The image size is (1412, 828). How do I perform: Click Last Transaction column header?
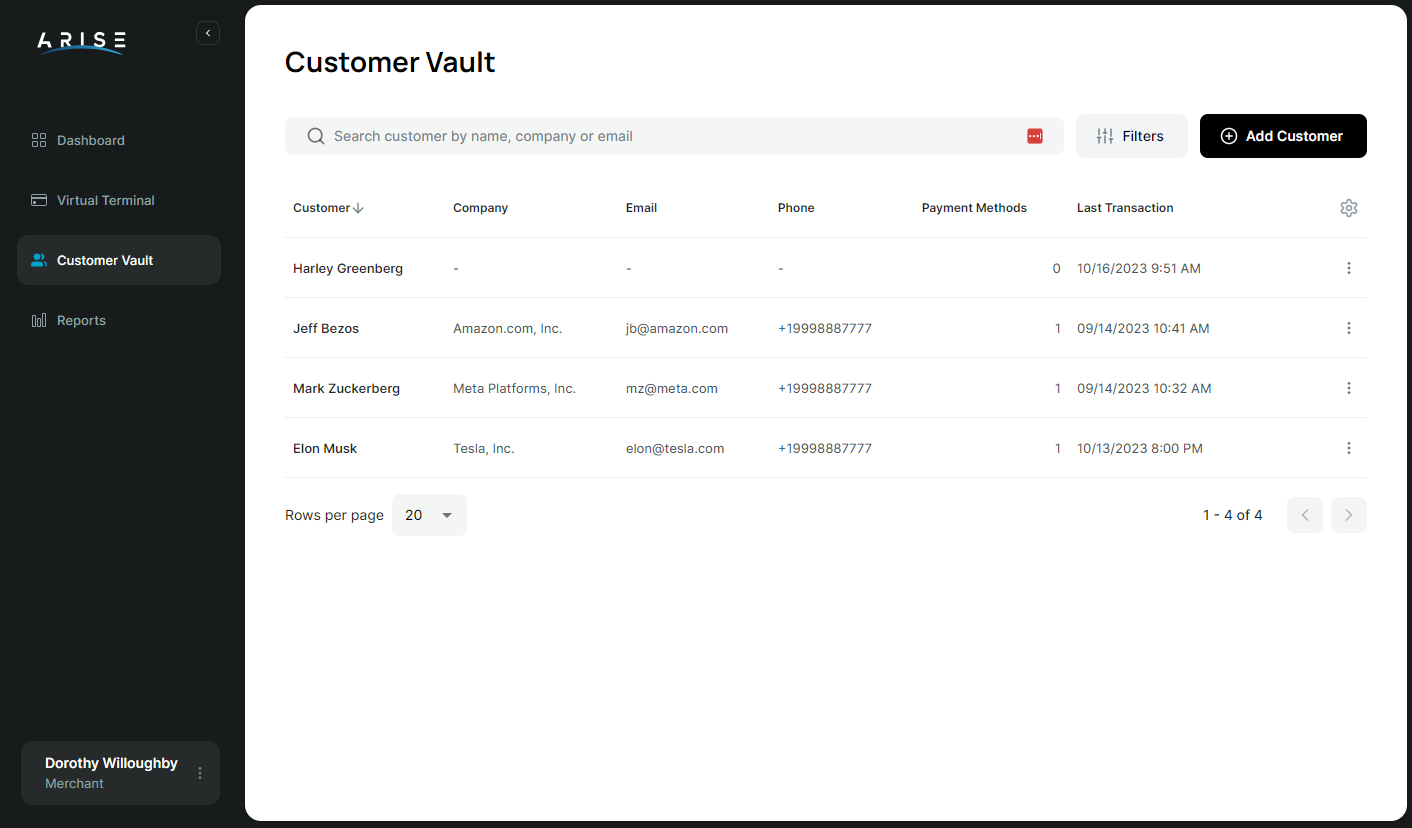[x=1125, y=208]
